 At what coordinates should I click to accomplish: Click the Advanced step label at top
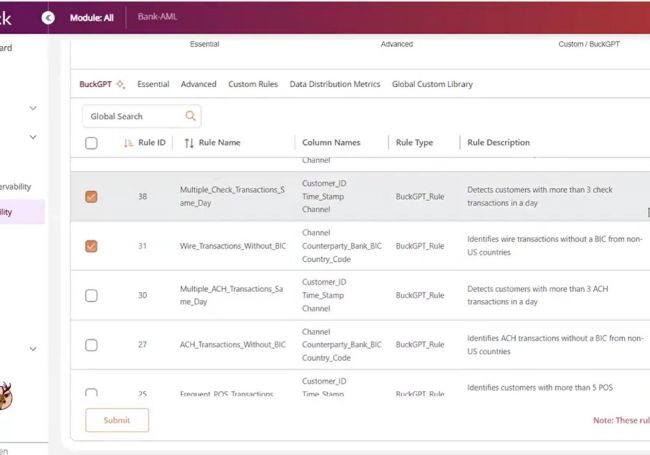click(397, 44)
